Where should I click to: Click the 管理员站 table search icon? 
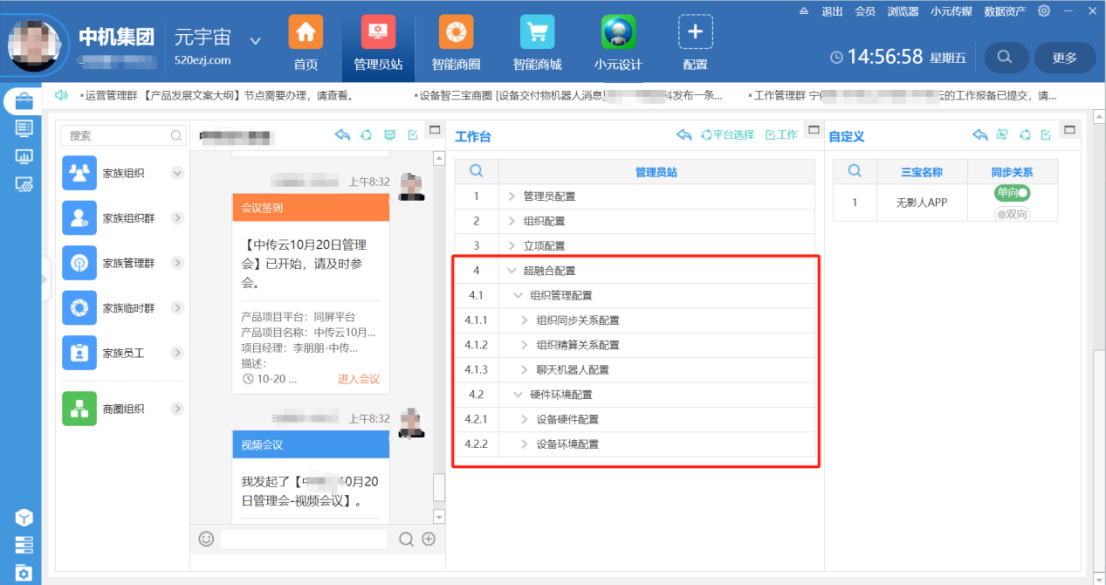pyautogui.click(x=476, y=171)
